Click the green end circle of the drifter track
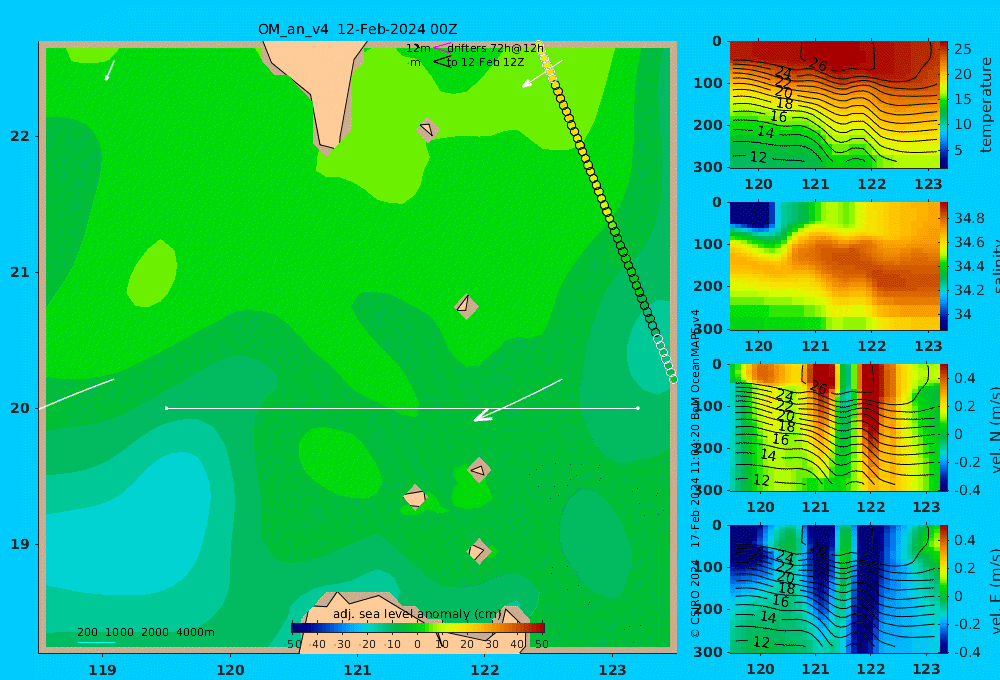The image size is (1000, 680). pyautogui.click(x=673, y=380)
